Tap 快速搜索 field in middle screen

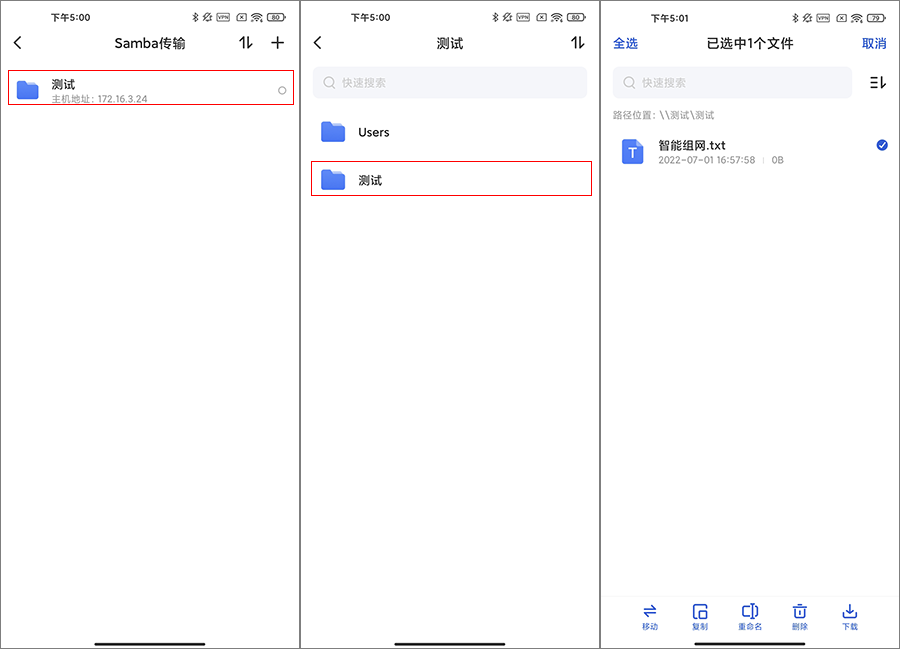(x=450, y=83)
